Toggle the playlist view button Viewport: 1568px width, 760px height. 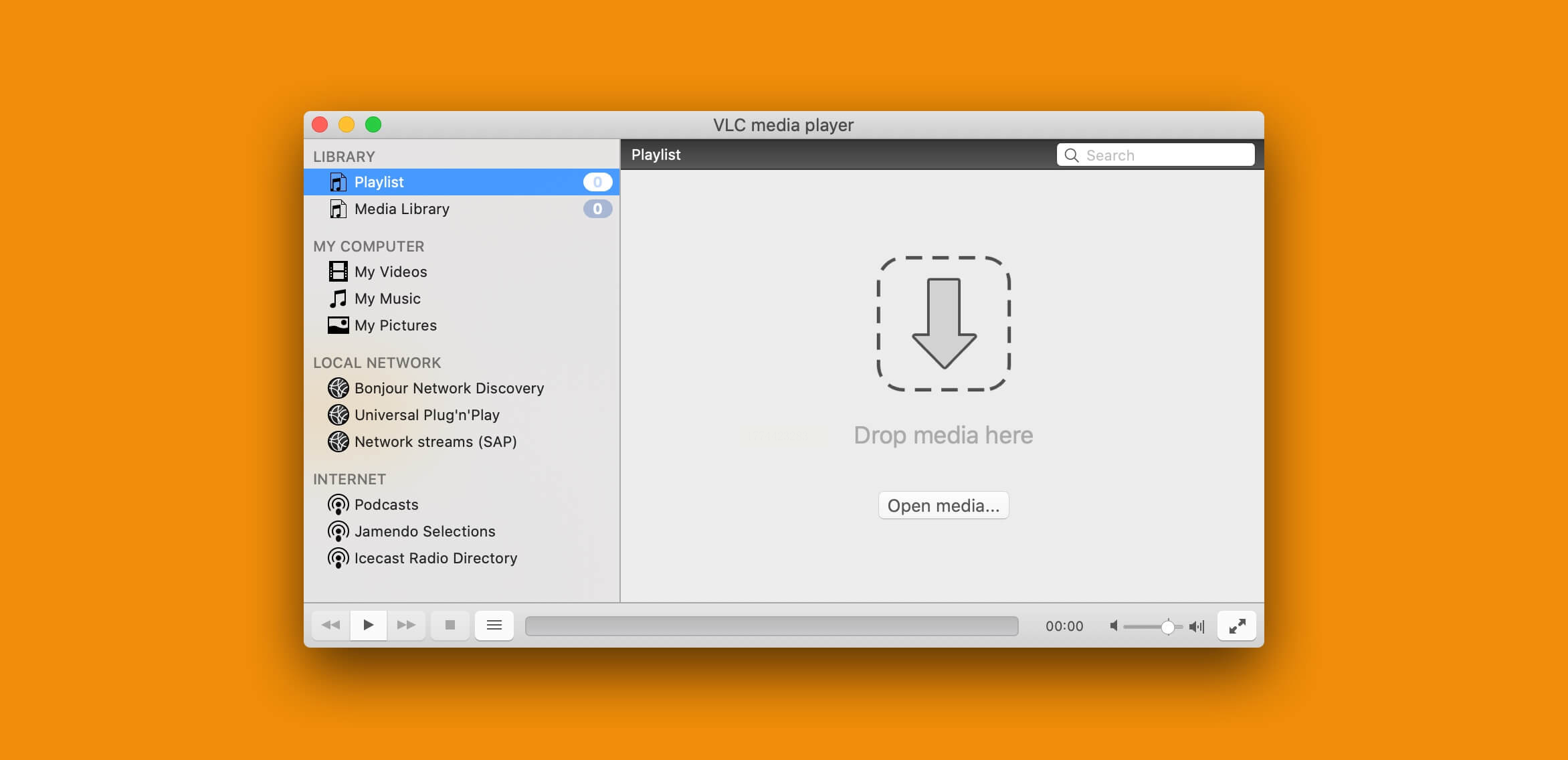tap(494, 625)
